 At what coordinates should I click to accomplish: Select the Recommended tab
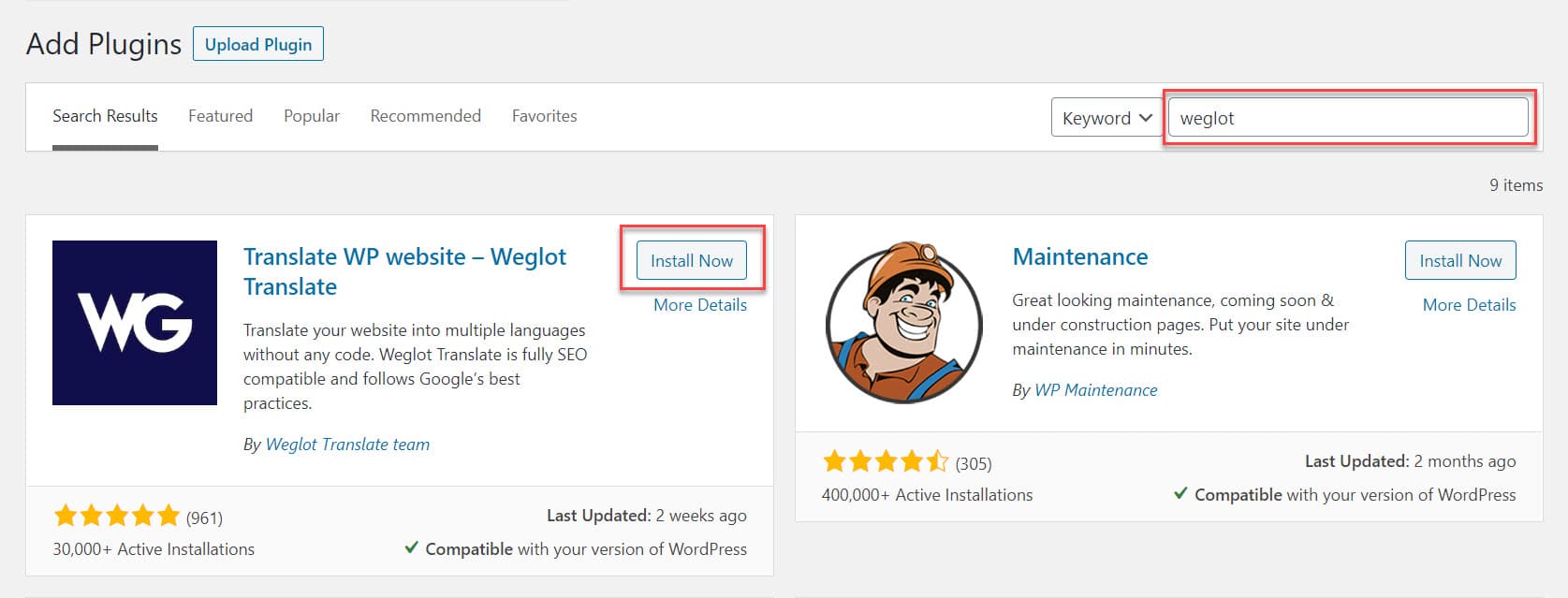coord(425,115)
